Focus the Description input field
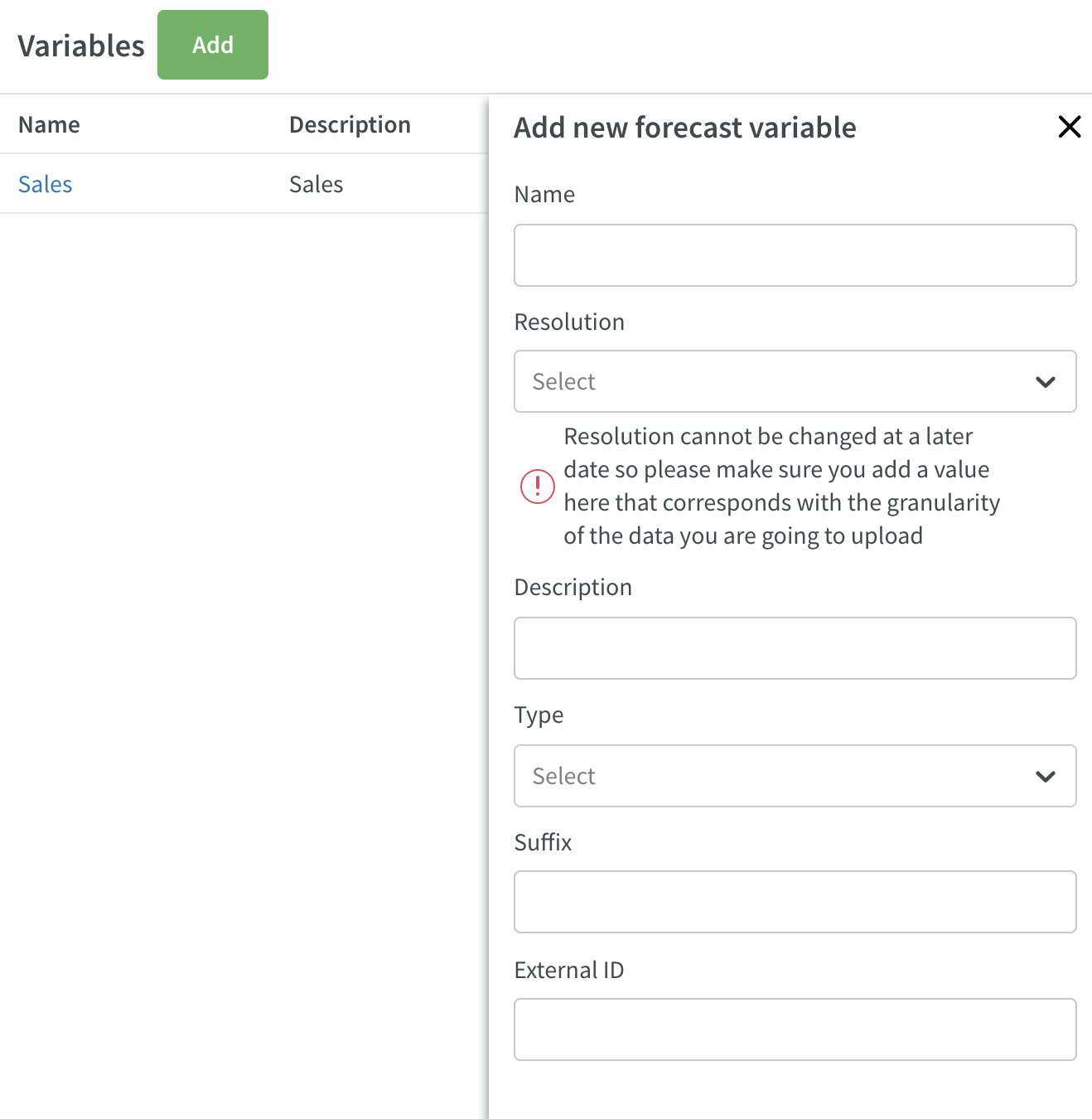Image resolution: width=1092 pixels, height=1119 pixels. [x=795, y=648]
